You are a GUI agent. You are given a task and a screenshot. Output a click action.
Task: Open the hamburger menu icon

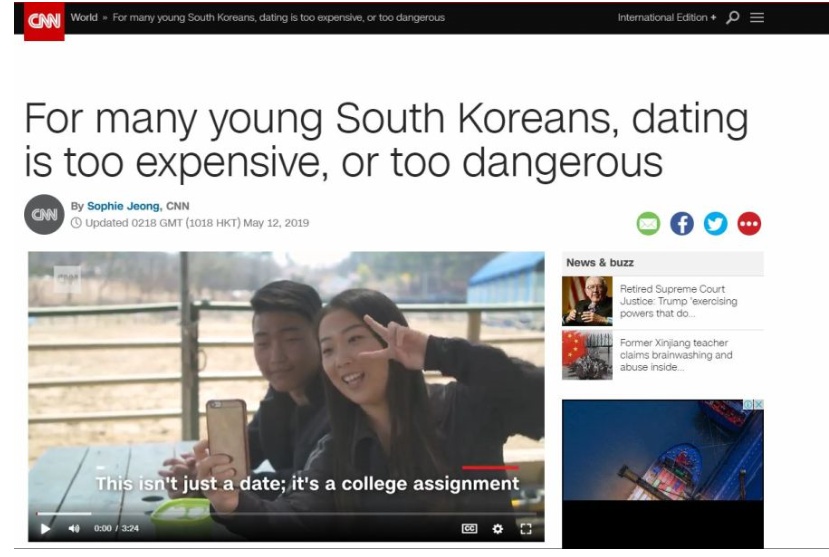[757, 17]
